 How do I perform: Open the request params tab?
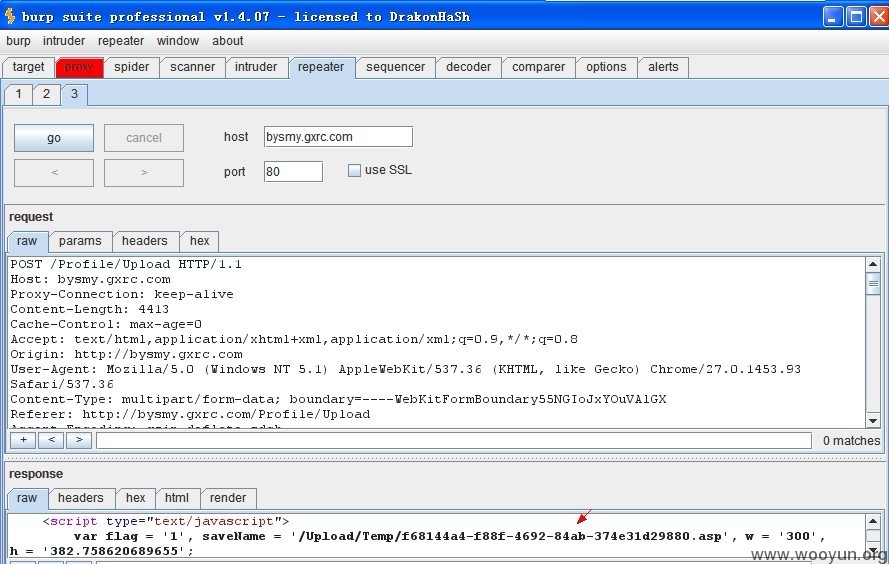(80, 241)
